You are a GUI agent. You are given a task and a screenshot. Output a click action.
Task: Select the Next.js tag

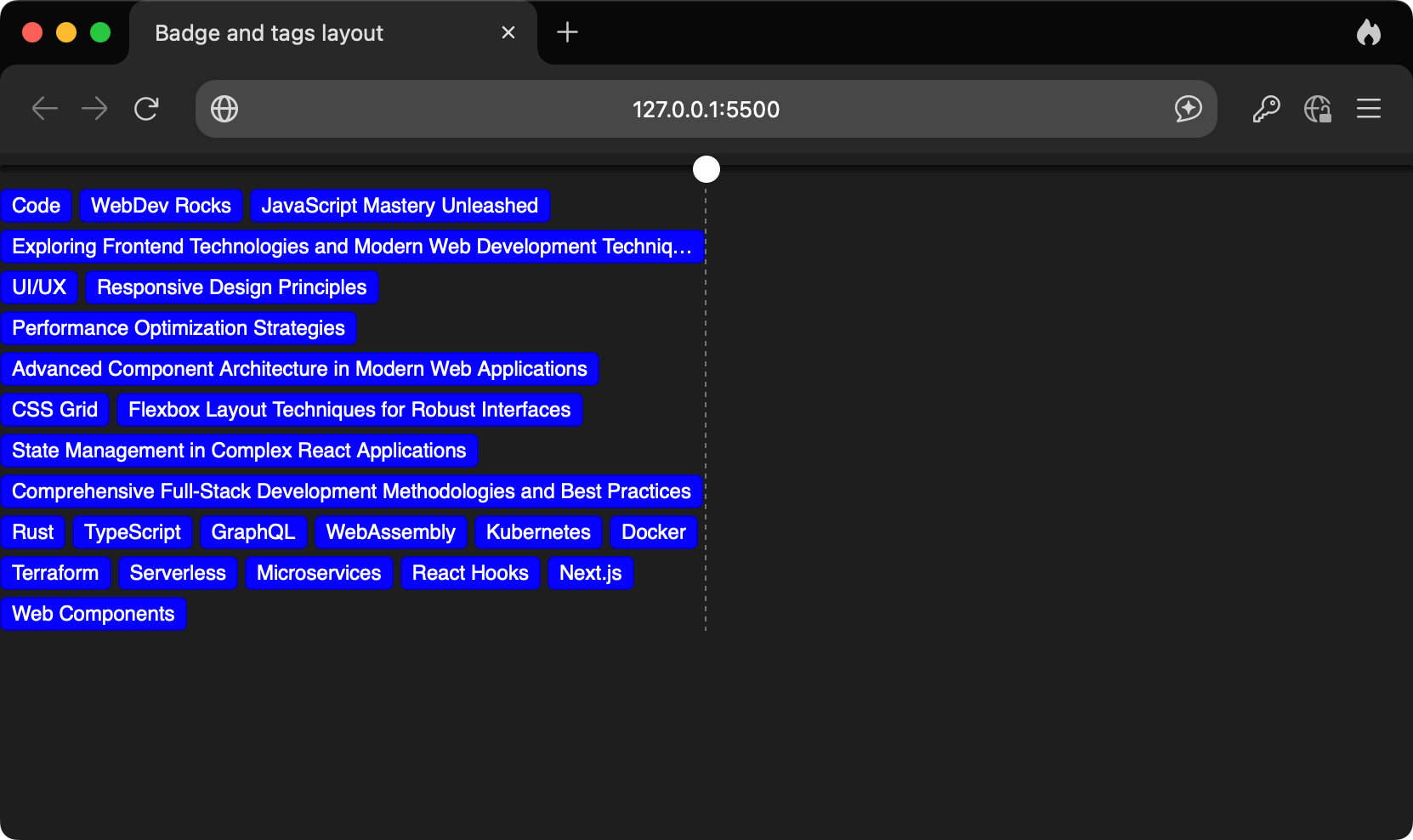coord(591,573)
